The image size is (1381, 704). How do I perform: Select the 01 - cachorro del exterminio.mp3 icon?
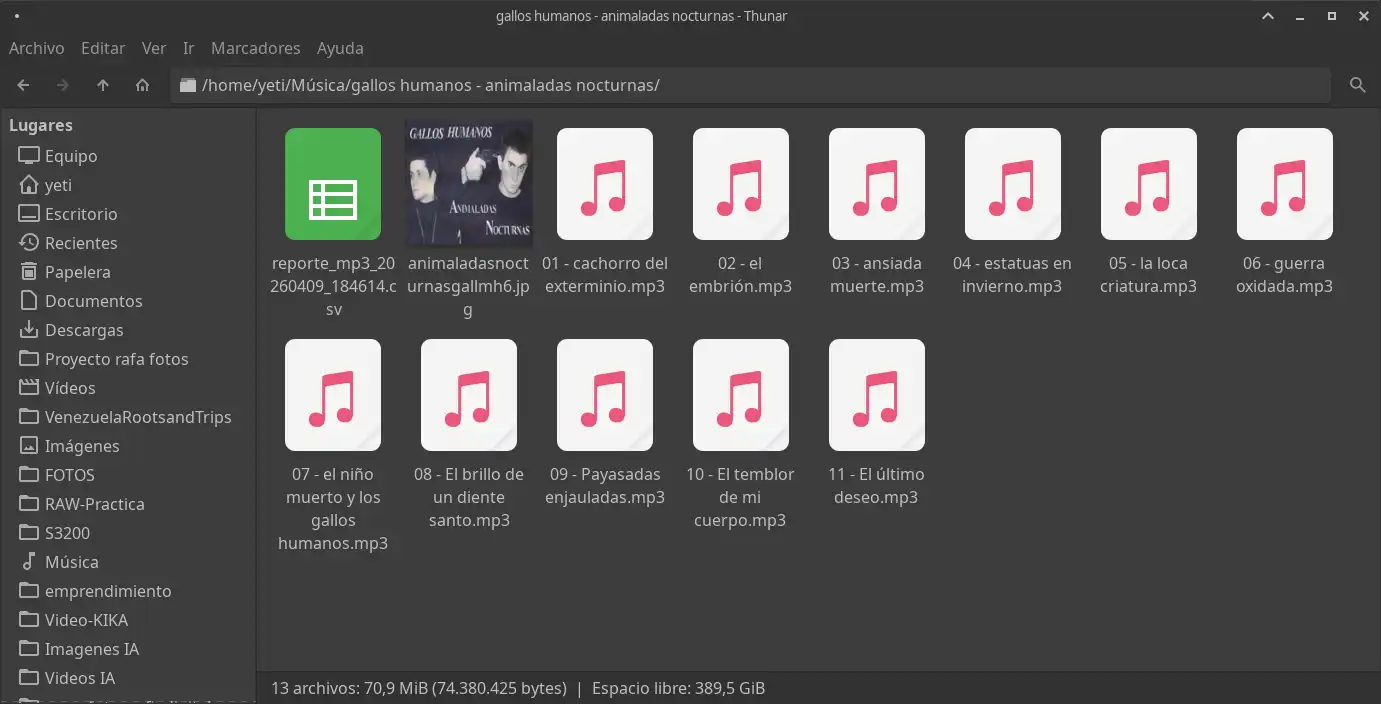coord(605,184)
